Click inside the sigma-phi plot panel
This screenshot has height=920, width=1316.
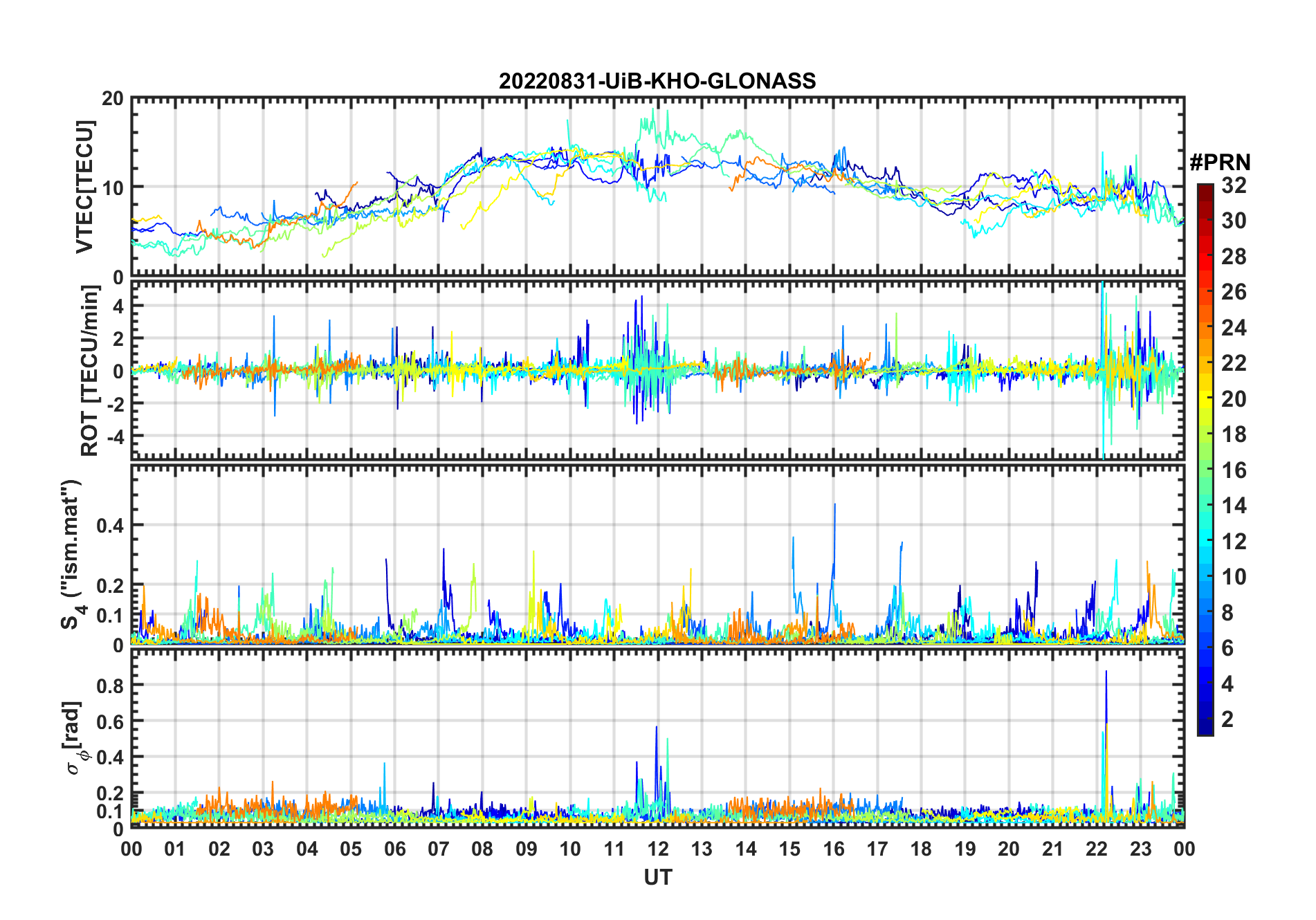(658, 738)
